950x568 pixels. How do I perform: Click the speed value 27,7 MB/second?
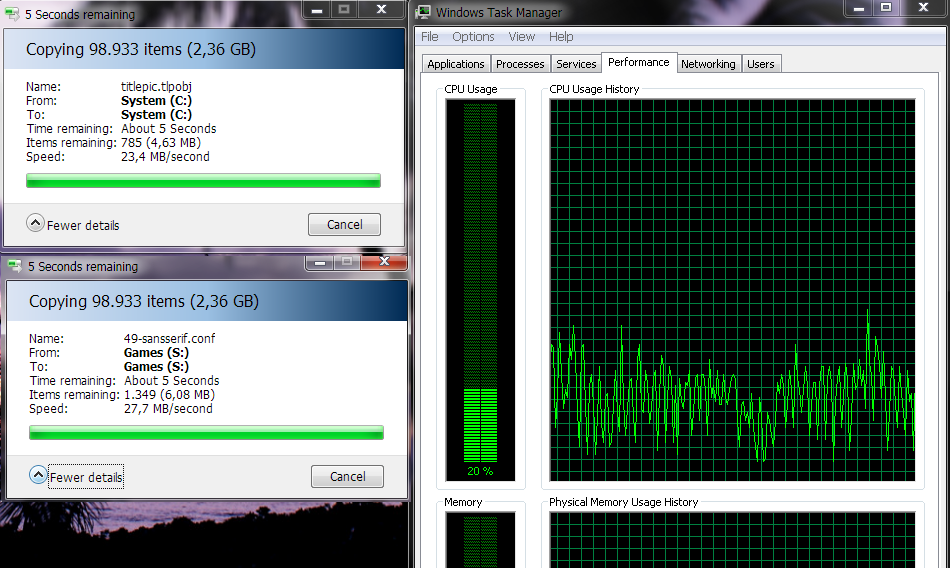pyautogui.click(x=168, y=409)
